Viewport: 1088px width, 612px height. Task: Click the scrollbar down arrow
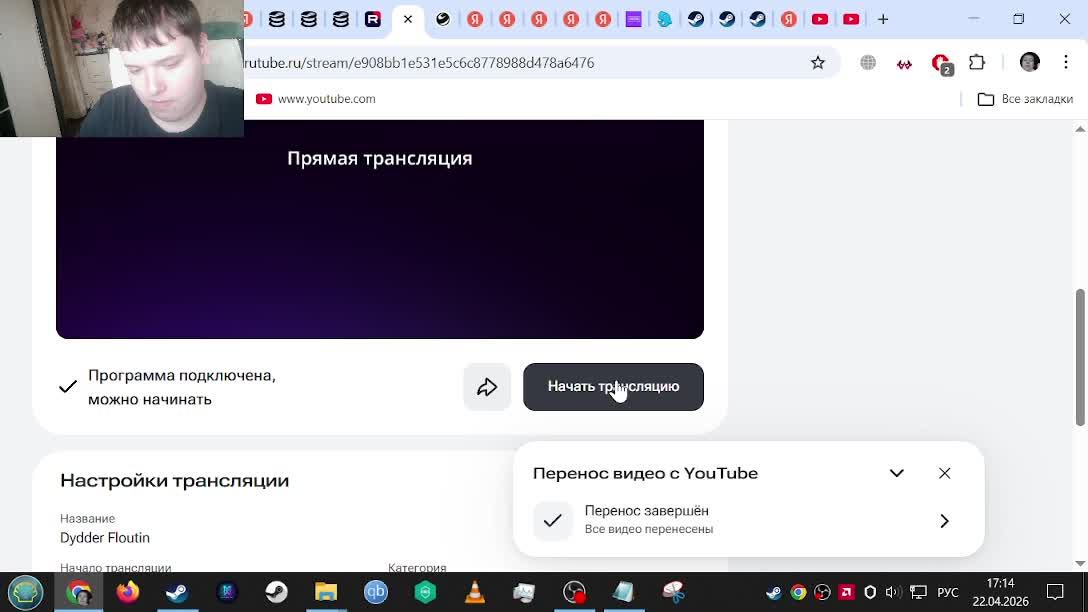pos(1080,563)
